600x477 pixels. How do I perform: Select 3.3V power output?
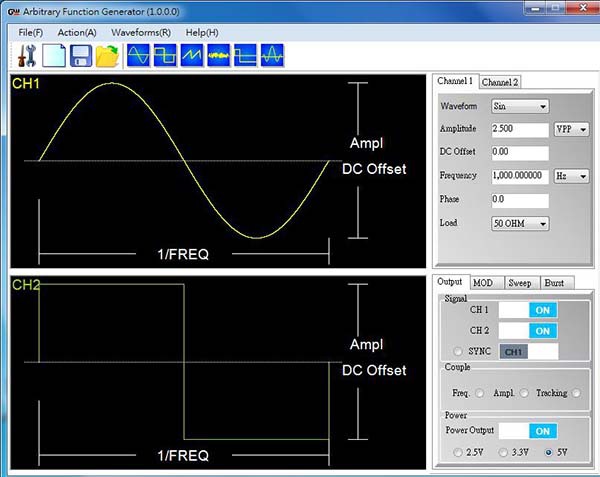coord(503,453)
